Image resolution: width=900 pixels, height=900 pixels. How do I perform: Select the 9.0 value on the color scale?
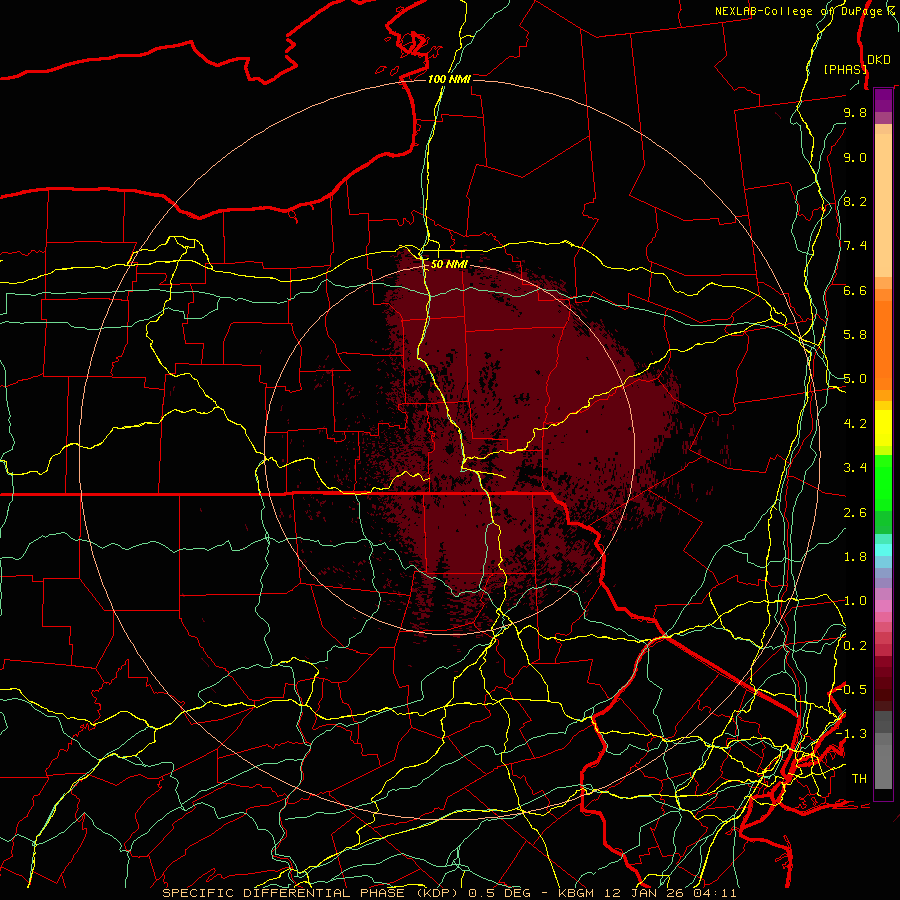coord(855,157)
